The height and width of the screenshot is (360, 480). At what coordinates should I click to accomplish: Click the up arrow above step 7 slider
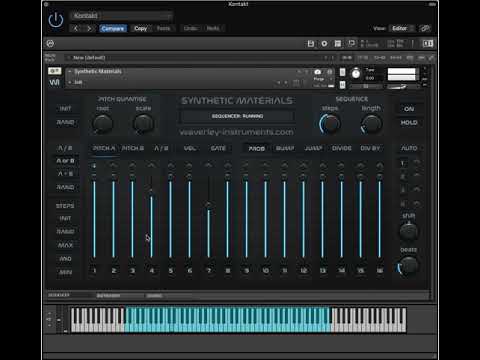[x=208, y=165]
